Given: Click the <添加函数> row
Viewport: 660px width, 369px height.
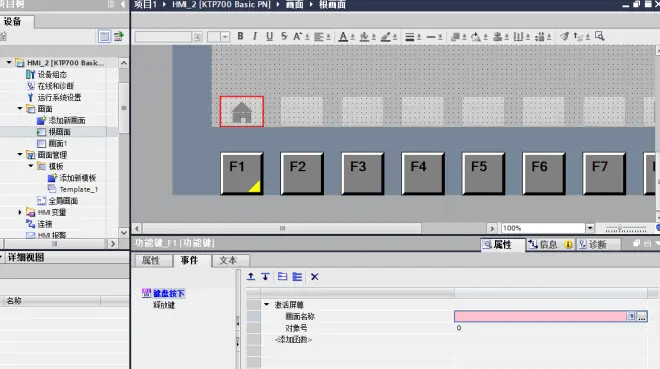Looking at the screenshot, I should click(293, 340).
